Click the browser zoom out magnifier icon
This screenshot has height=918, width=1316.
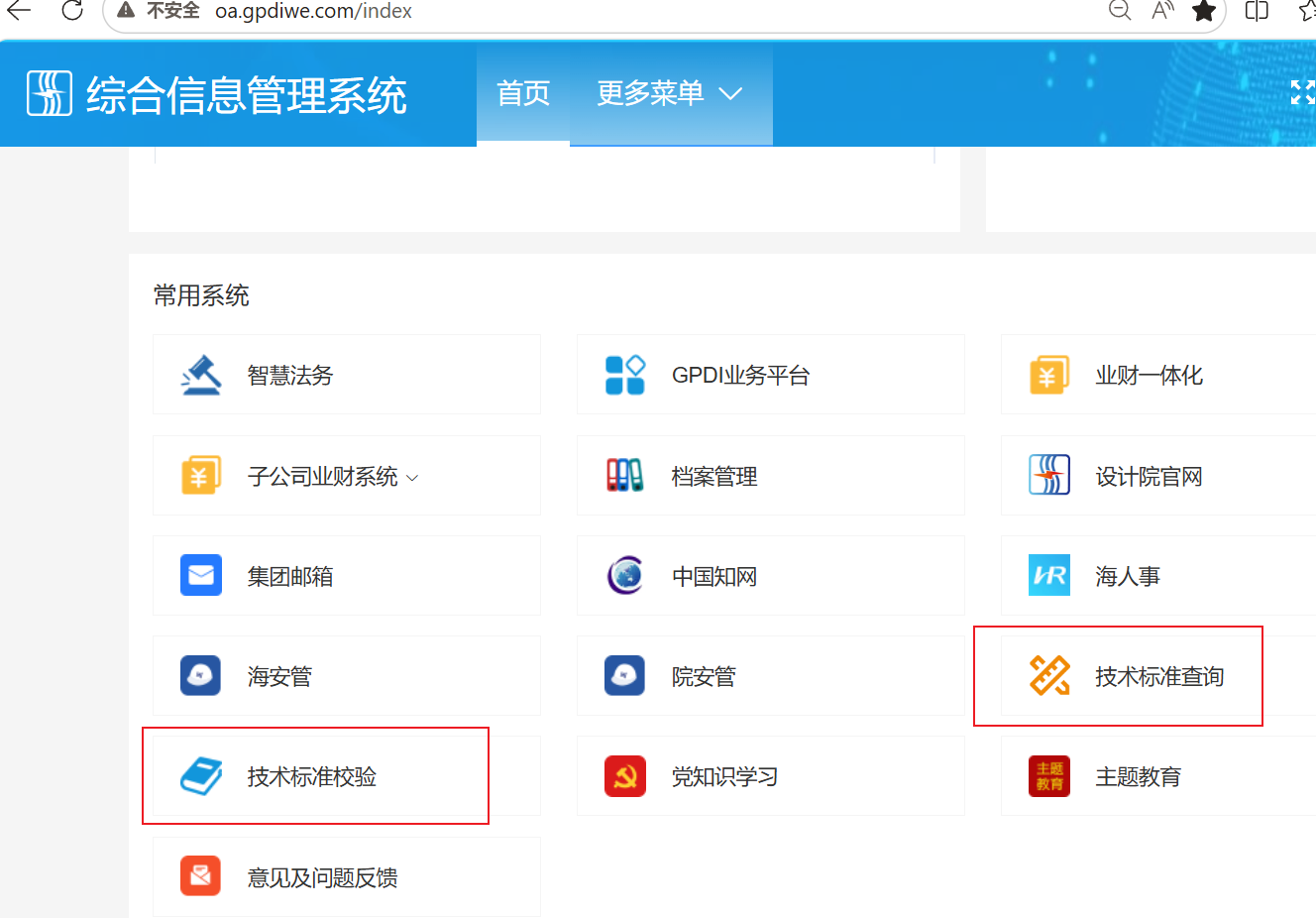click(1120, 11)
